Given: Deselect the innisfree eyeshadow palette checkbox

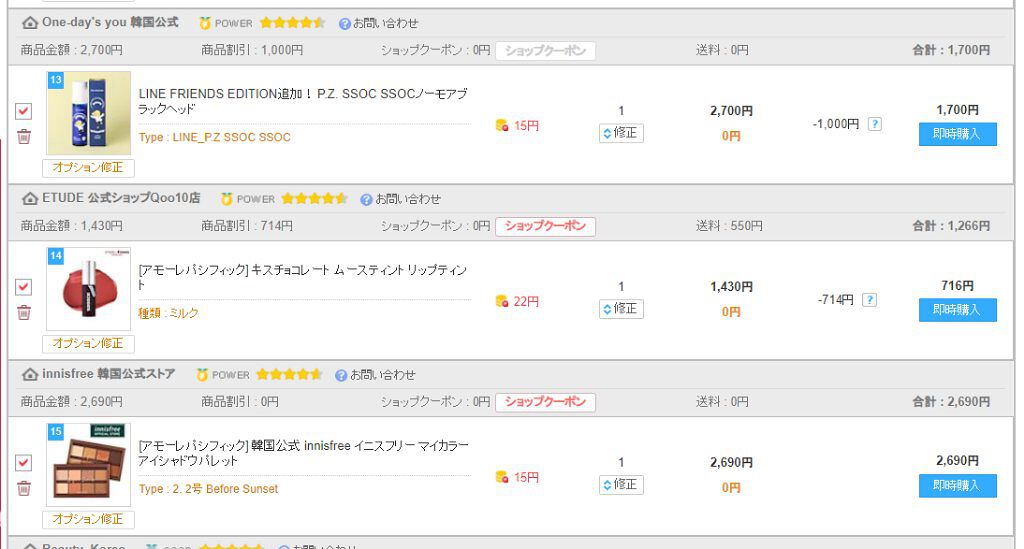Looking at the screenshot, I should click(24, 463).
